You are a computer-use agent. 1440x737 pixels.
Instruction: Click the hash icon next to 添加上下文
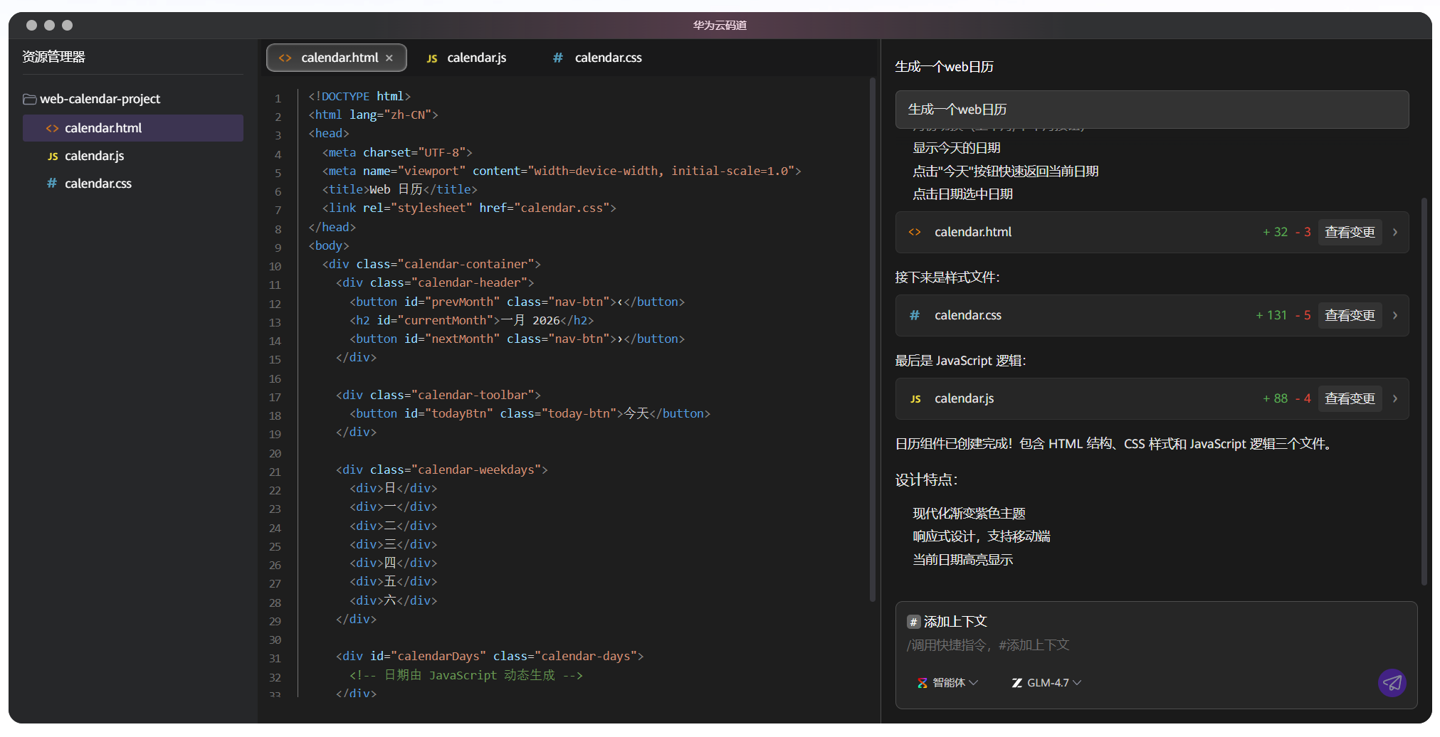[913, 621]
